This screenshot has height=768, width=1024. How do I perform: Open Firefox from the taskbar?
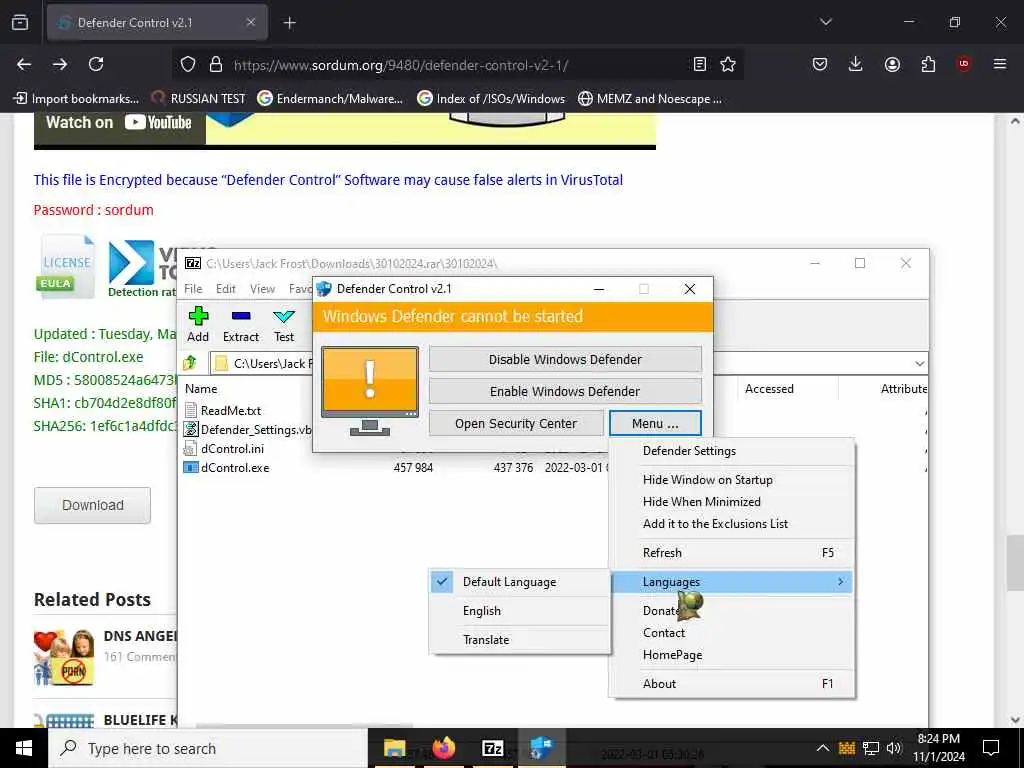443,748
